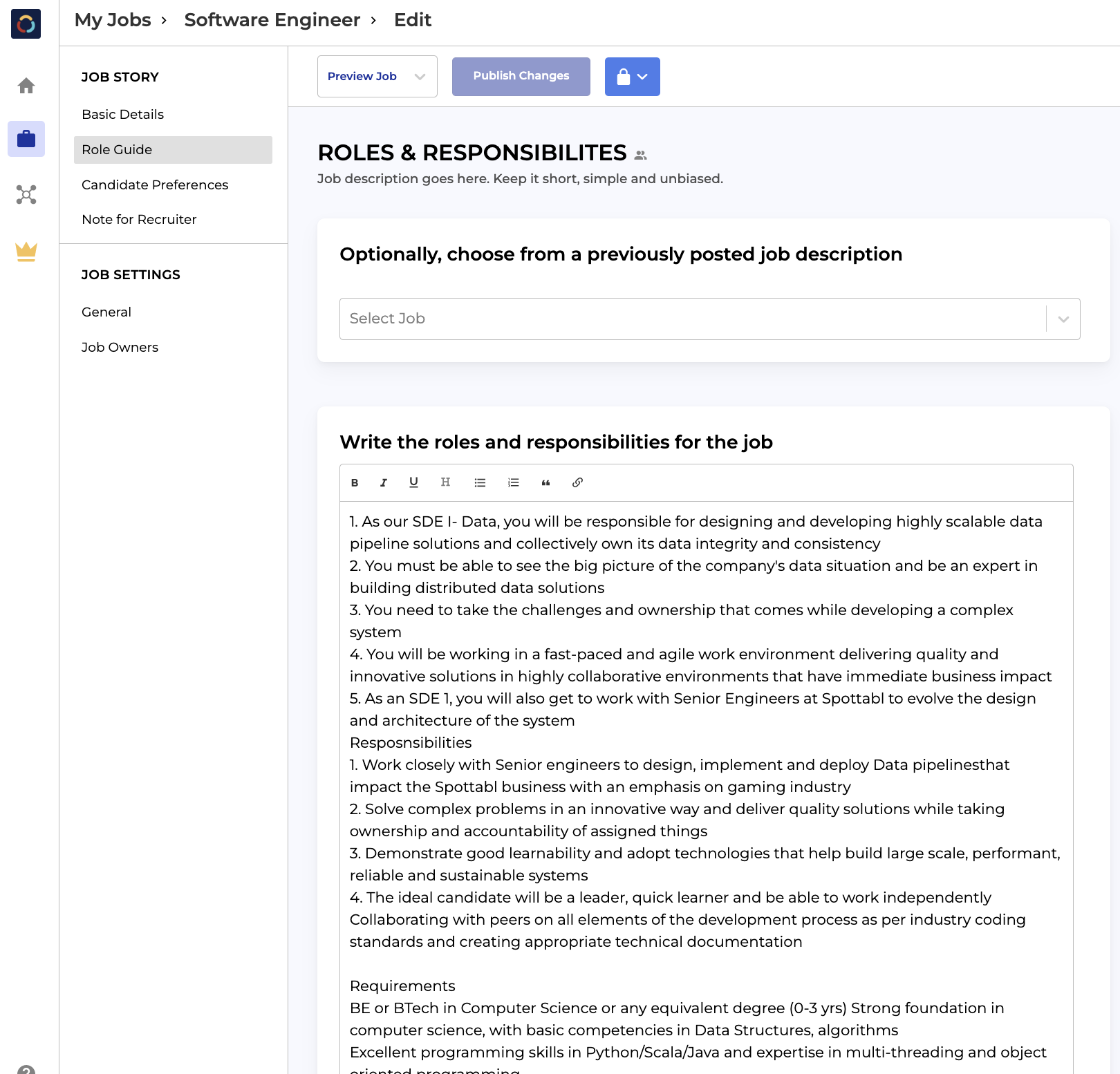Click the Publish Changes button
This screenshot has width=1120, height=1074.
521,76
